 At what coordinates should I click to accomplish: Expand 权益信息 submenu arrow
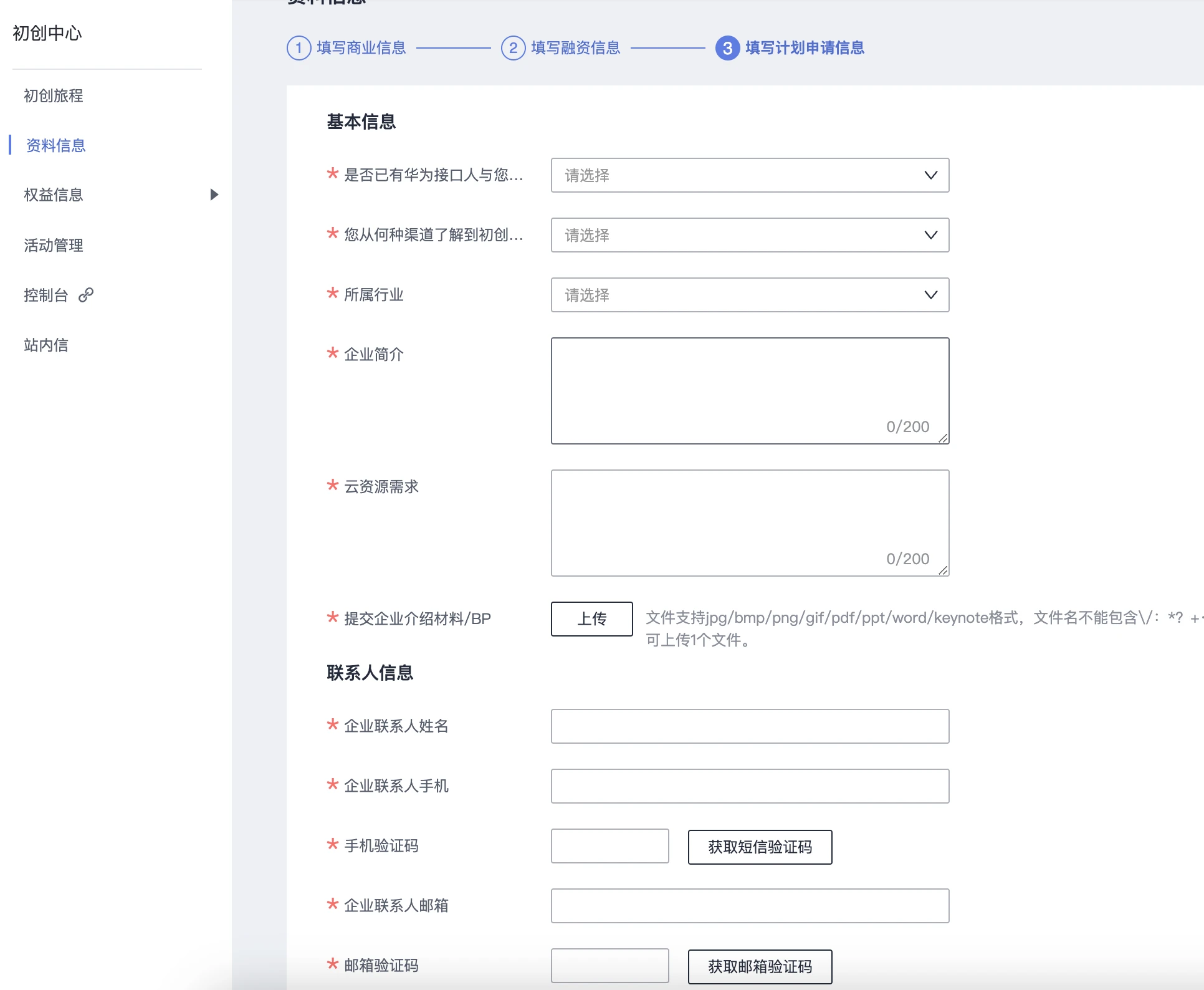[x=214, y=195]
